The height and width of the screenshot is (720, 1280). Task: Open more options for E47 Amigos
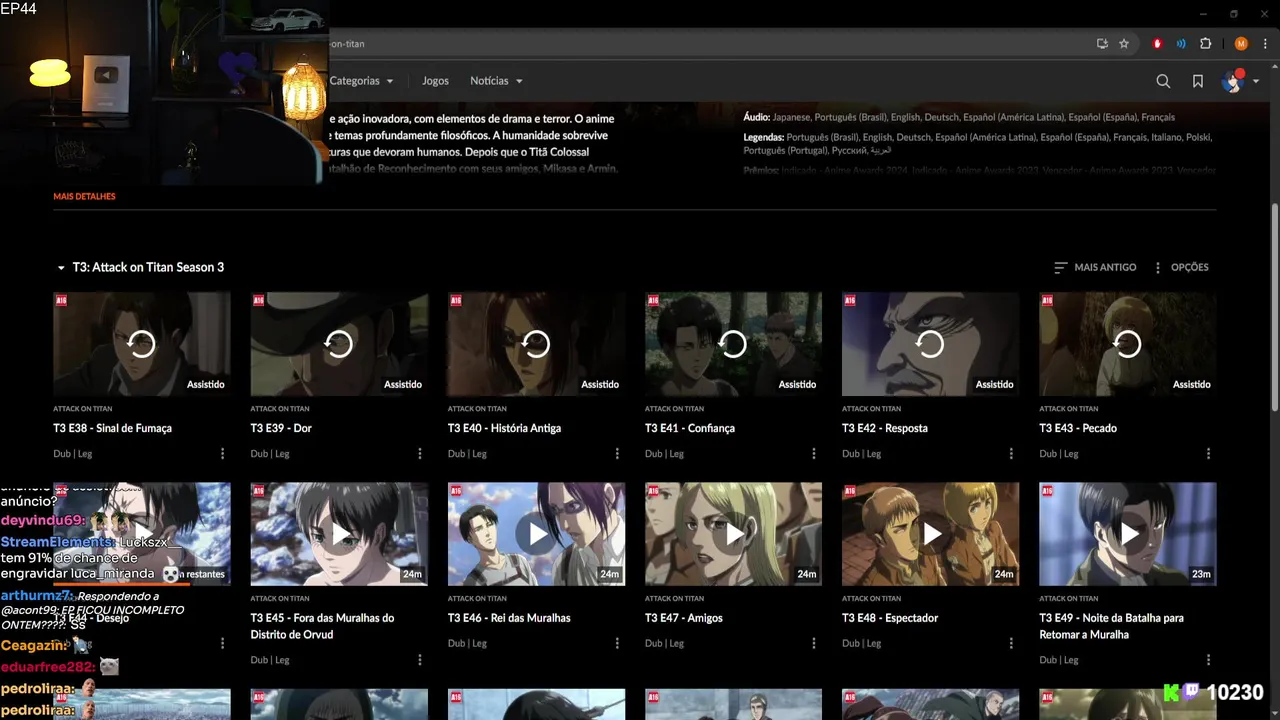814,644
